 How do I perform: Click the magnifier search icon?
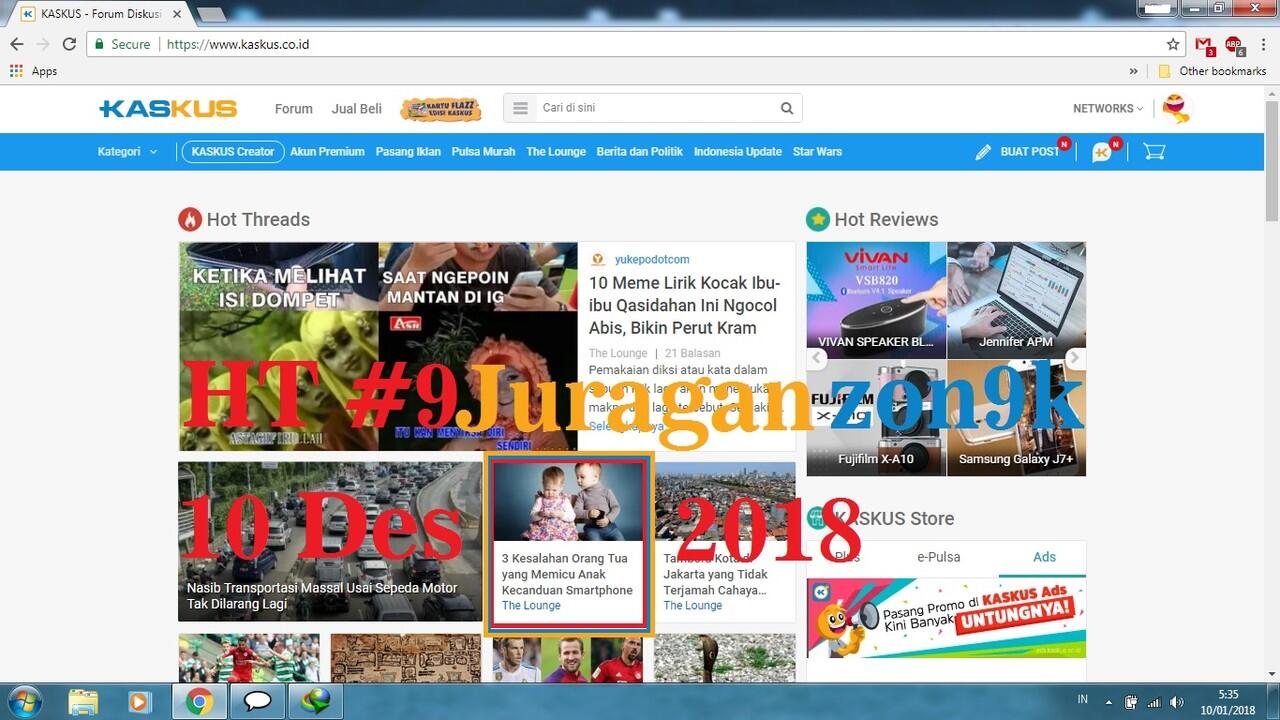point(787,108)
